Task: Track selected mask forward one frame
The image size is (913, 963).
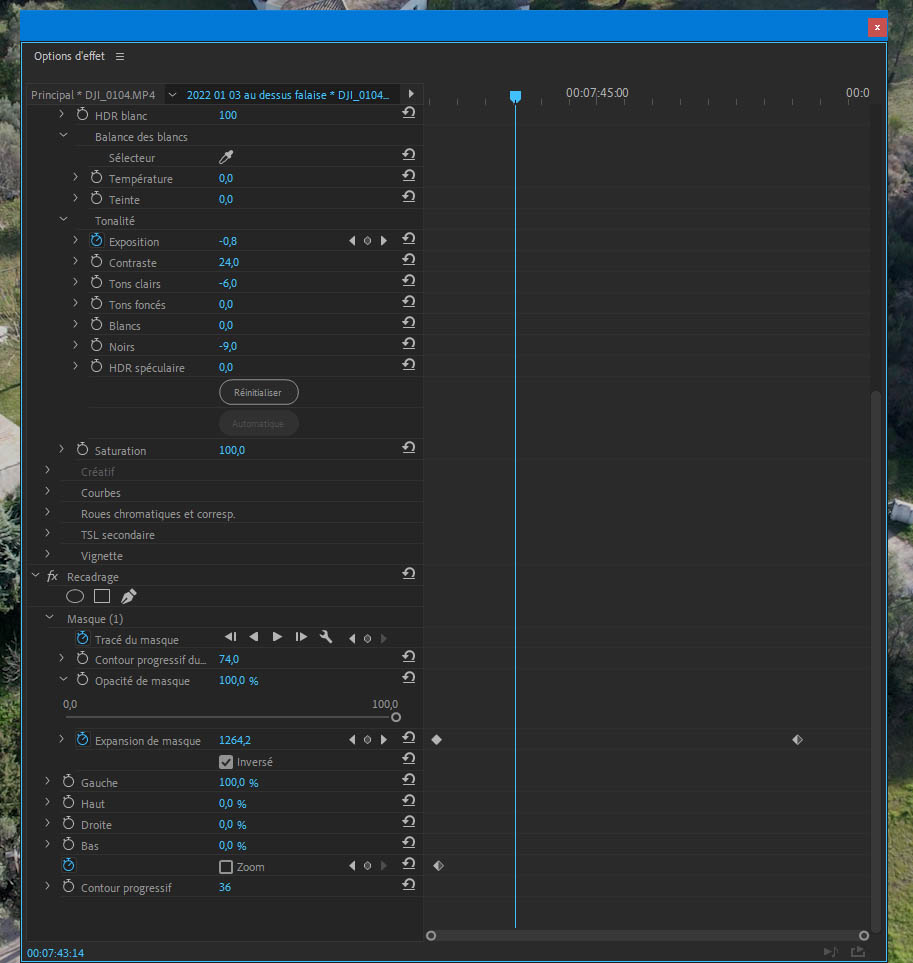Action: point(301,637)
